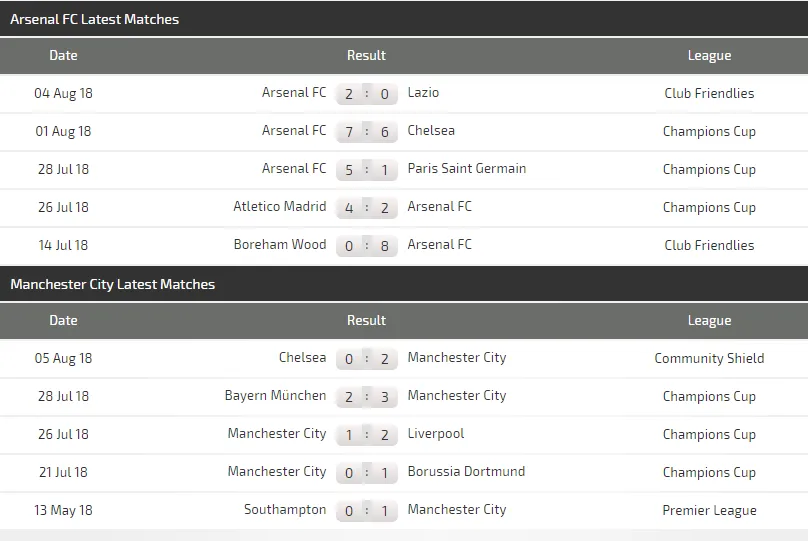
Task: Click Southampton team name
Action: tap(285, 510)
